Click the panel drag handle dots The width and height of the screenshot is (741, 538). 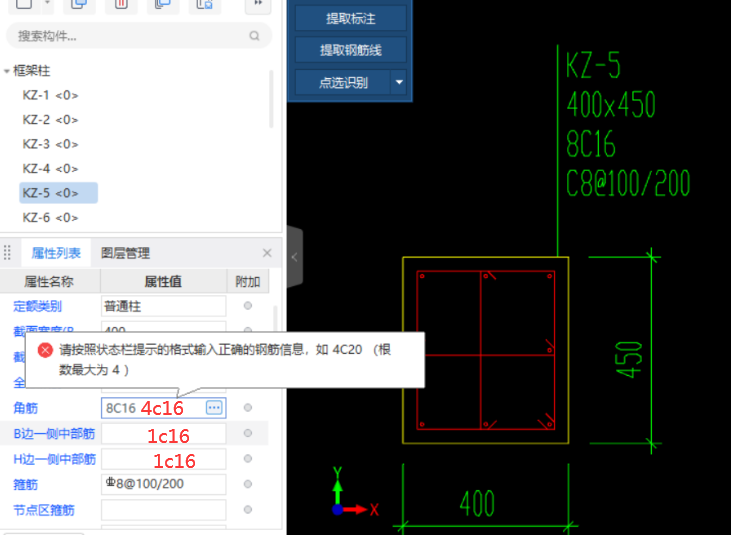pos(7,253)
